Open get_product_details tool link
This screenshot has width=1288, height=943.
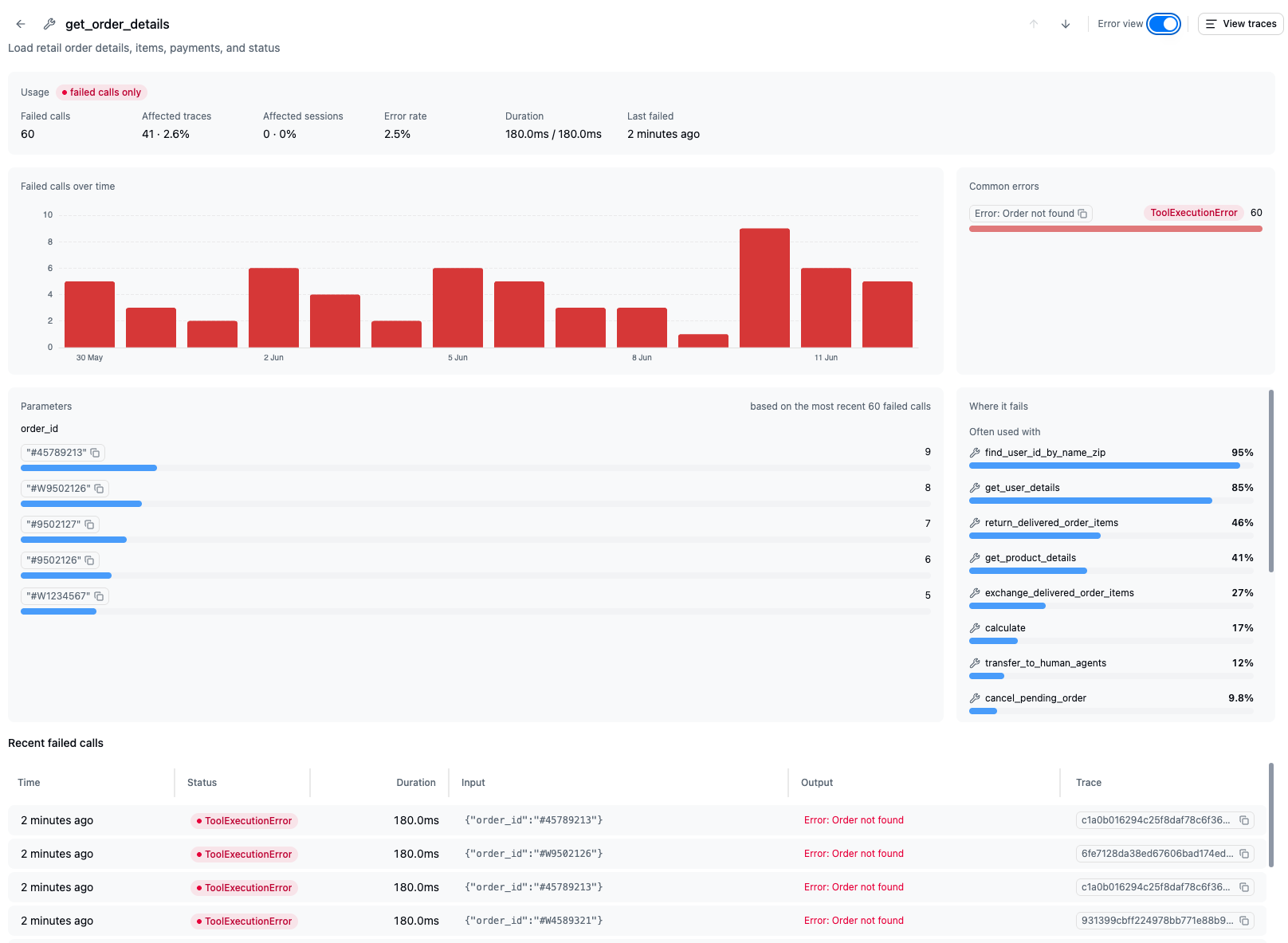1031,558
